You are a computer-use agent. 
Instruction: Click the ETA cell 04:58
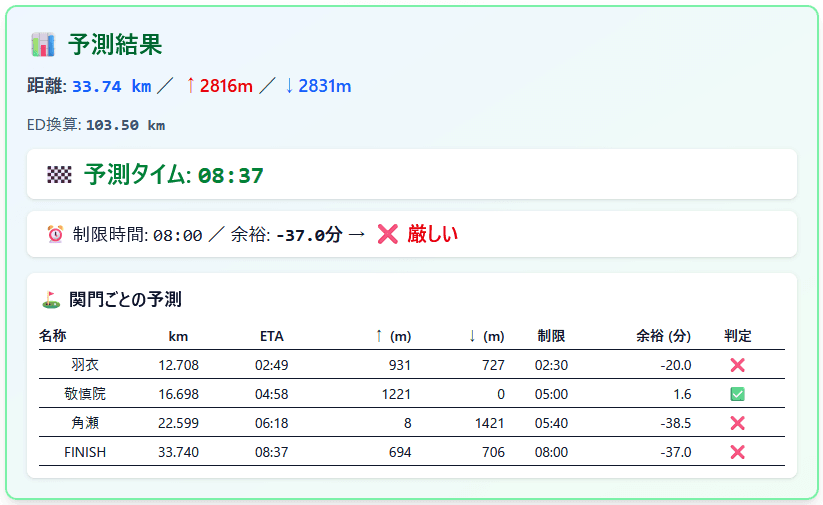[272, 394]
